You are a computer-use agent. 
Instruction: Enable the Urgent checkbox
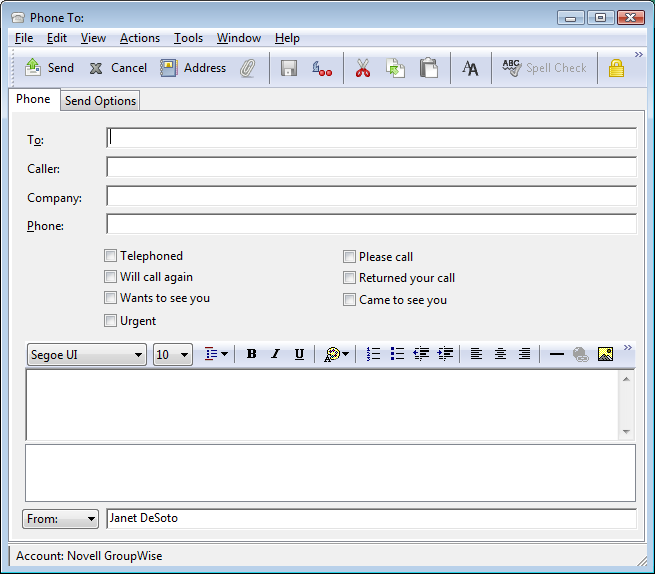pos(110,321)
